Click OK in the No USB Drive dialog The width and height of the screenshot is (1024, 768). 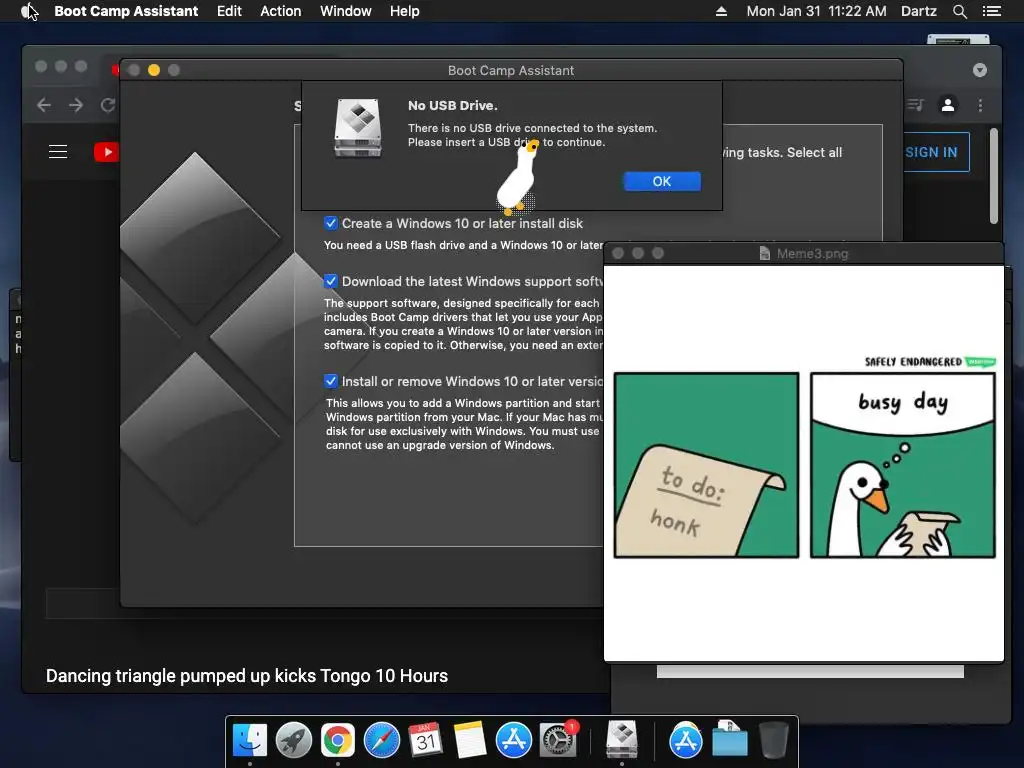click(662, 182)
